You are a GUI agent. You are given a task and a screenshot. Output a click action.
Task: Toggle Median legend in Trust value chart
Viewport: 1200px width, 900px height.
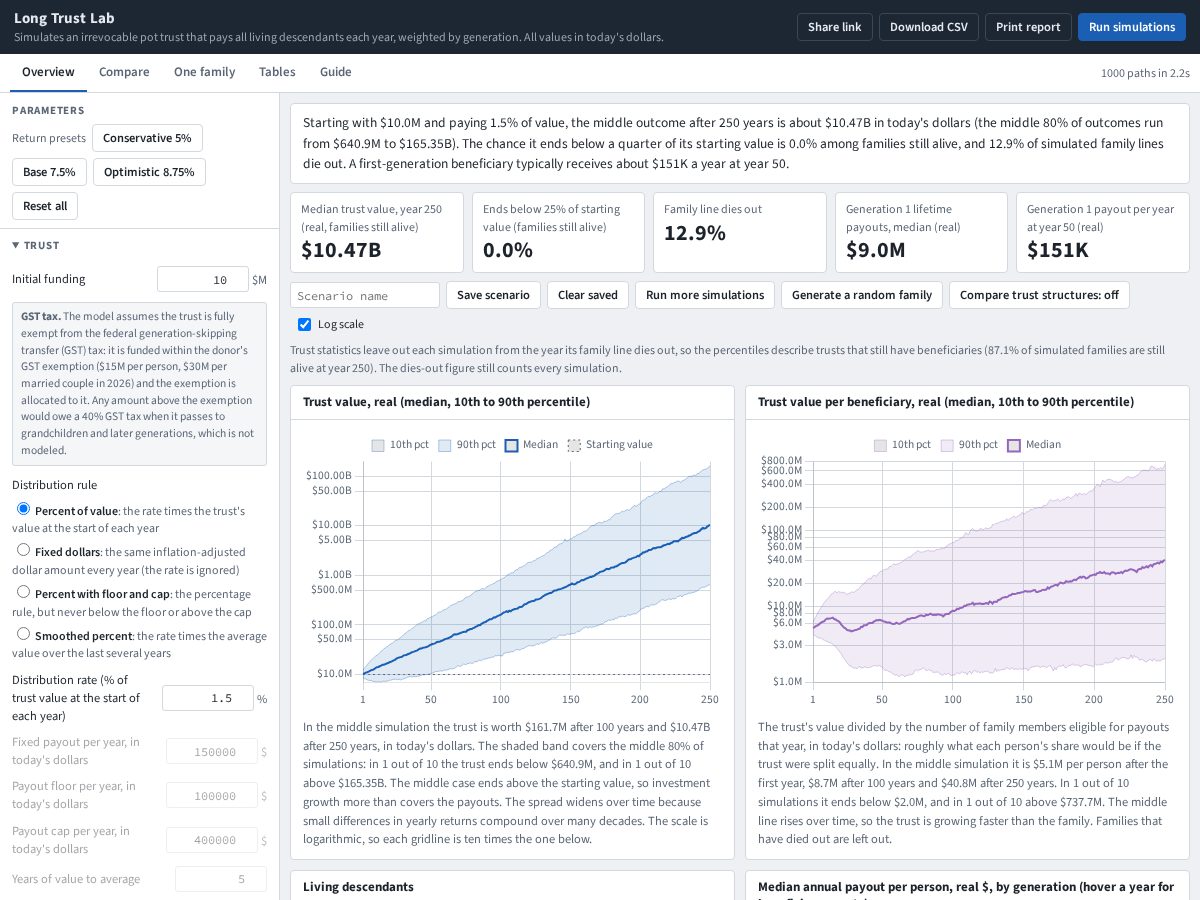pos(532,445)
